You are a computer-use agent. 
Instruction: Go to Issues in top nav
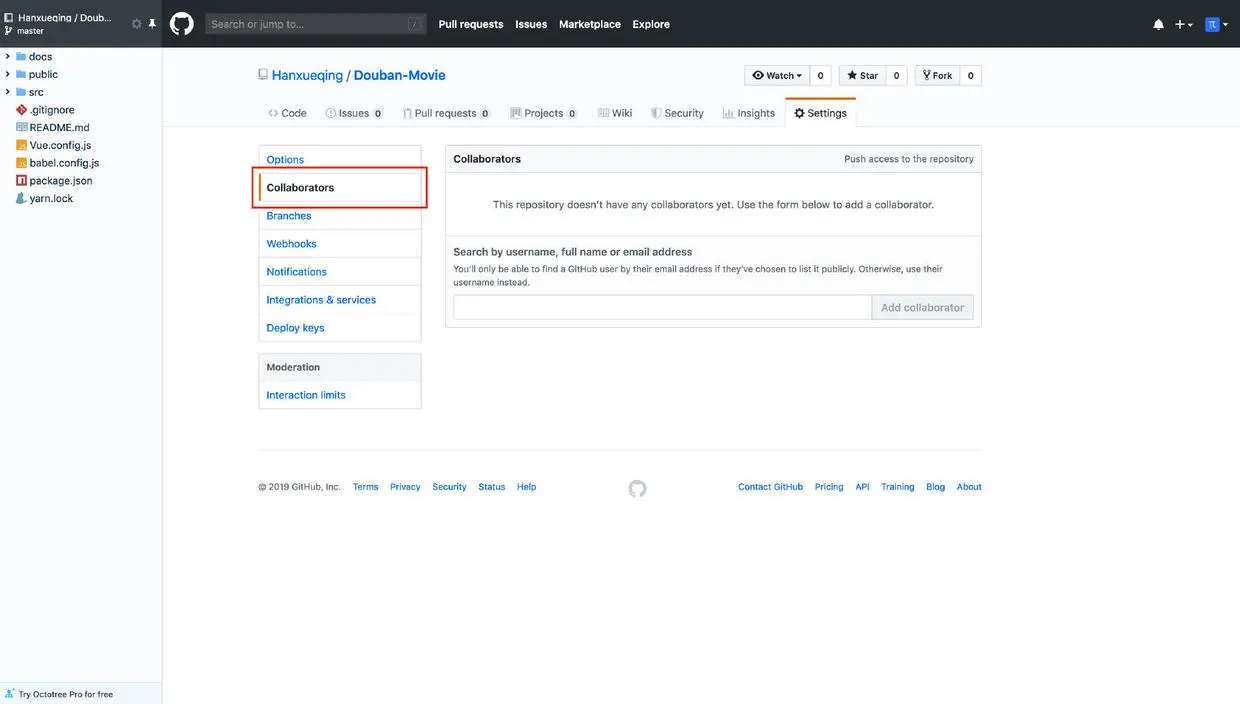531,24
